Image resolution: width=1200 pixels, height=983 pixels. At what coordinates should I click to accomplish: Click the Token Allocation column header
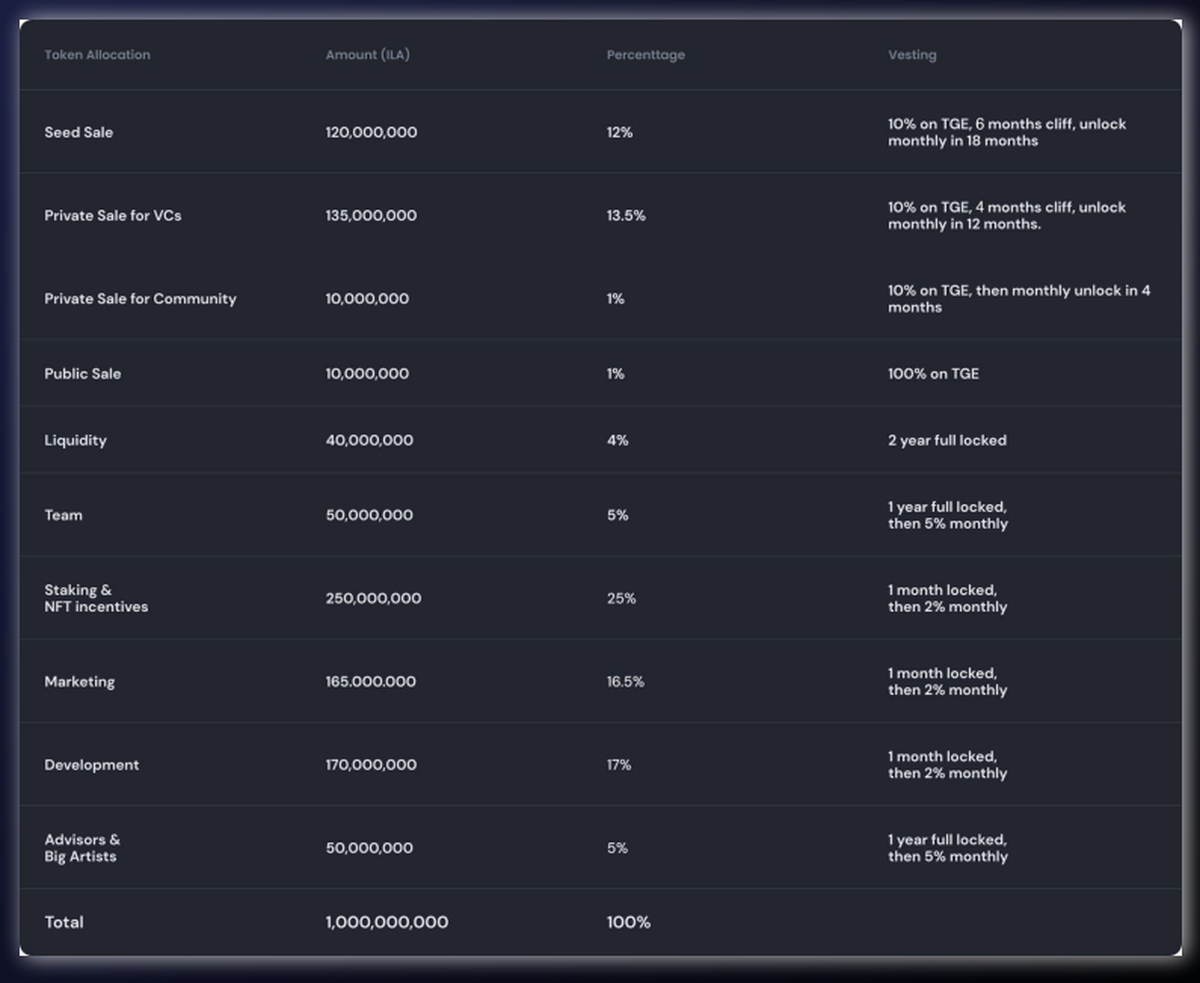[x=97, y=55]
